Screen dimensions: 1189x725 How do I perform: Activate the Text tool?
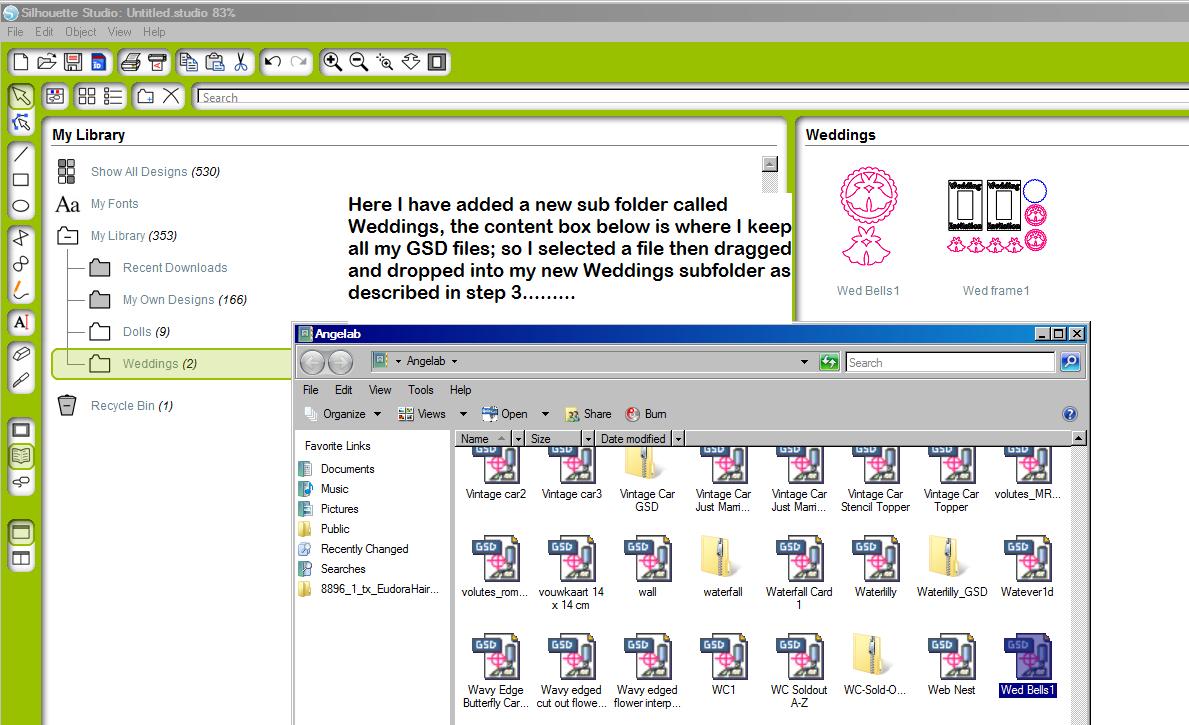coord(21,322)
